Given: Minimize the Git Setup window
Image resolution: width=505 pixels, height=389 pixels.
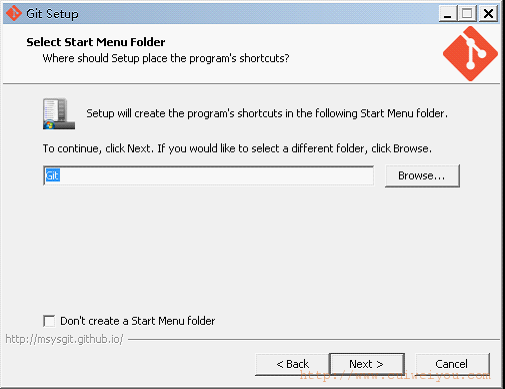Looking at the screenshot, I should (x=448, y=14).
